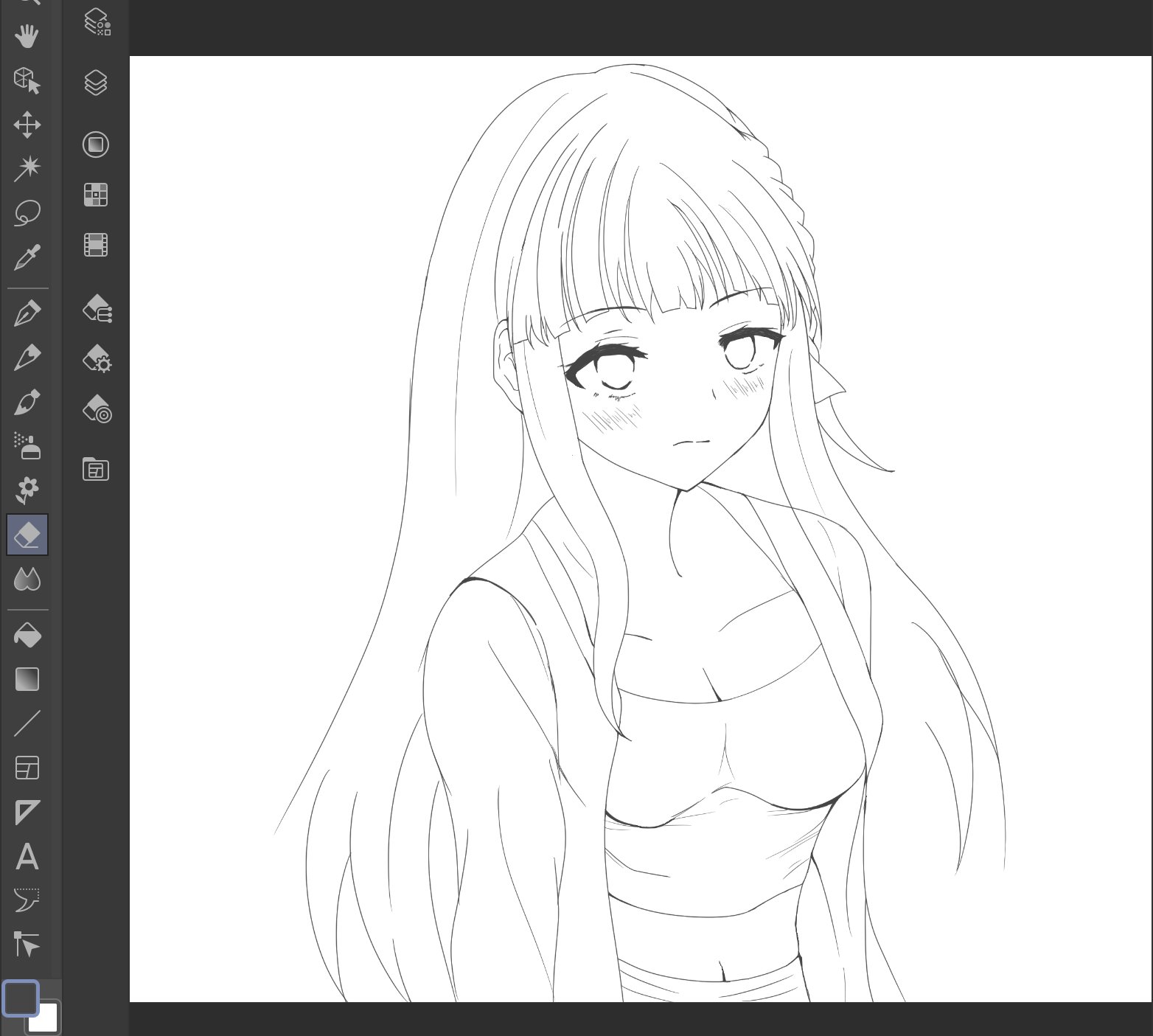
Task: Select the Airbrush tool
Action: (x=27, y=446)
